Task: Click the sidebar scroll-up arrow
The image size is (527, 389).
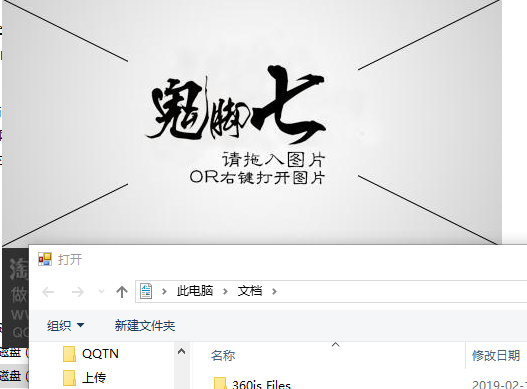Action: click(181, 352)
